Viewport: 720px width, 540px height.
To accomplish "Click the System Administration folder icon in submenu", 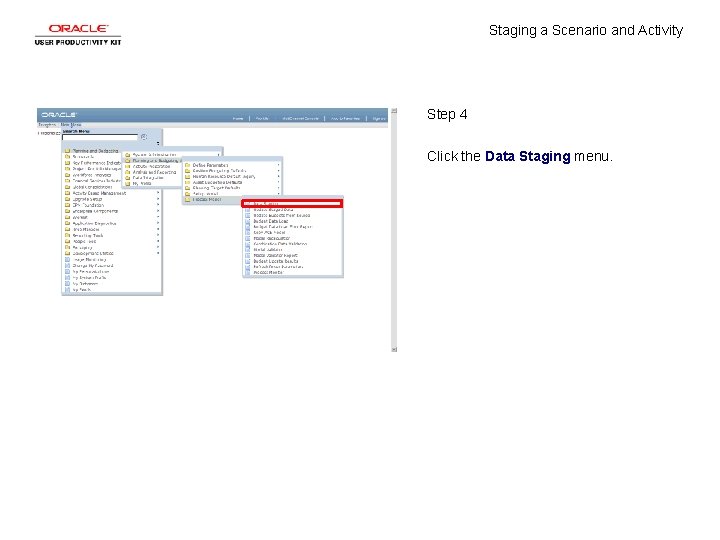I will coord(128,155).
